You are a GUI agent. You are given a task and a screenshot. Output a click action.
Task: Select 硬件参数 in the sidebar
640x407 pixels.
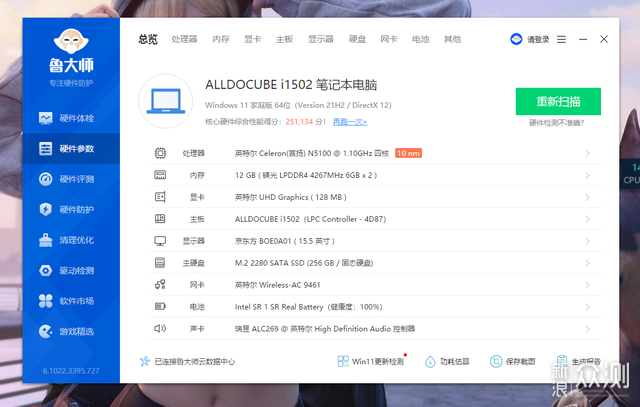71,149
